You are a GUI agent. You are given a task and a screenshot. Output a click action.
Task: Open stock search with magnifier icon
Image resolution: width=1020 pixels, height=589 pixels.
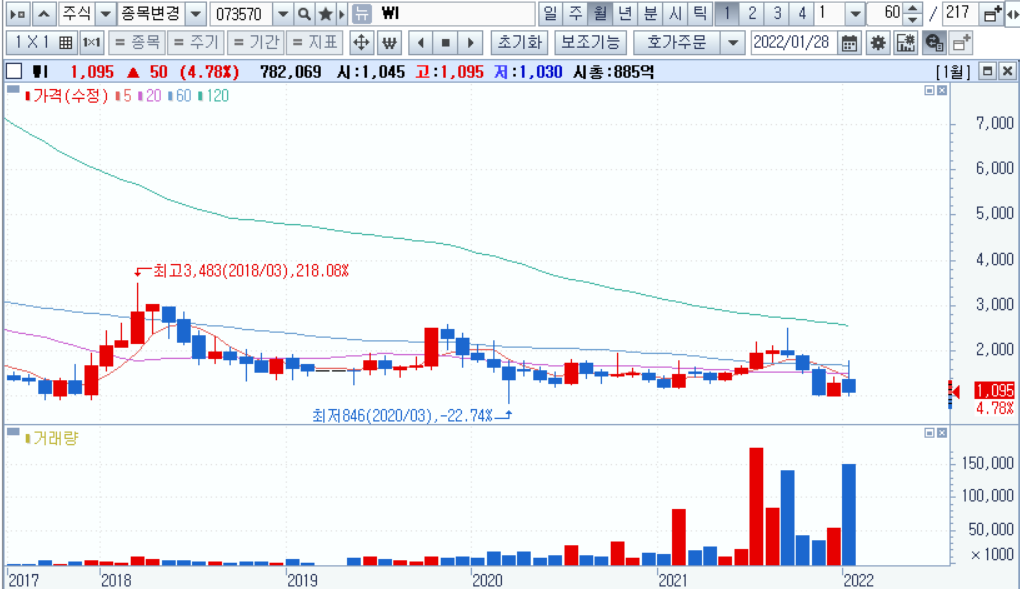pyautogui.click(x=304, y=14)
